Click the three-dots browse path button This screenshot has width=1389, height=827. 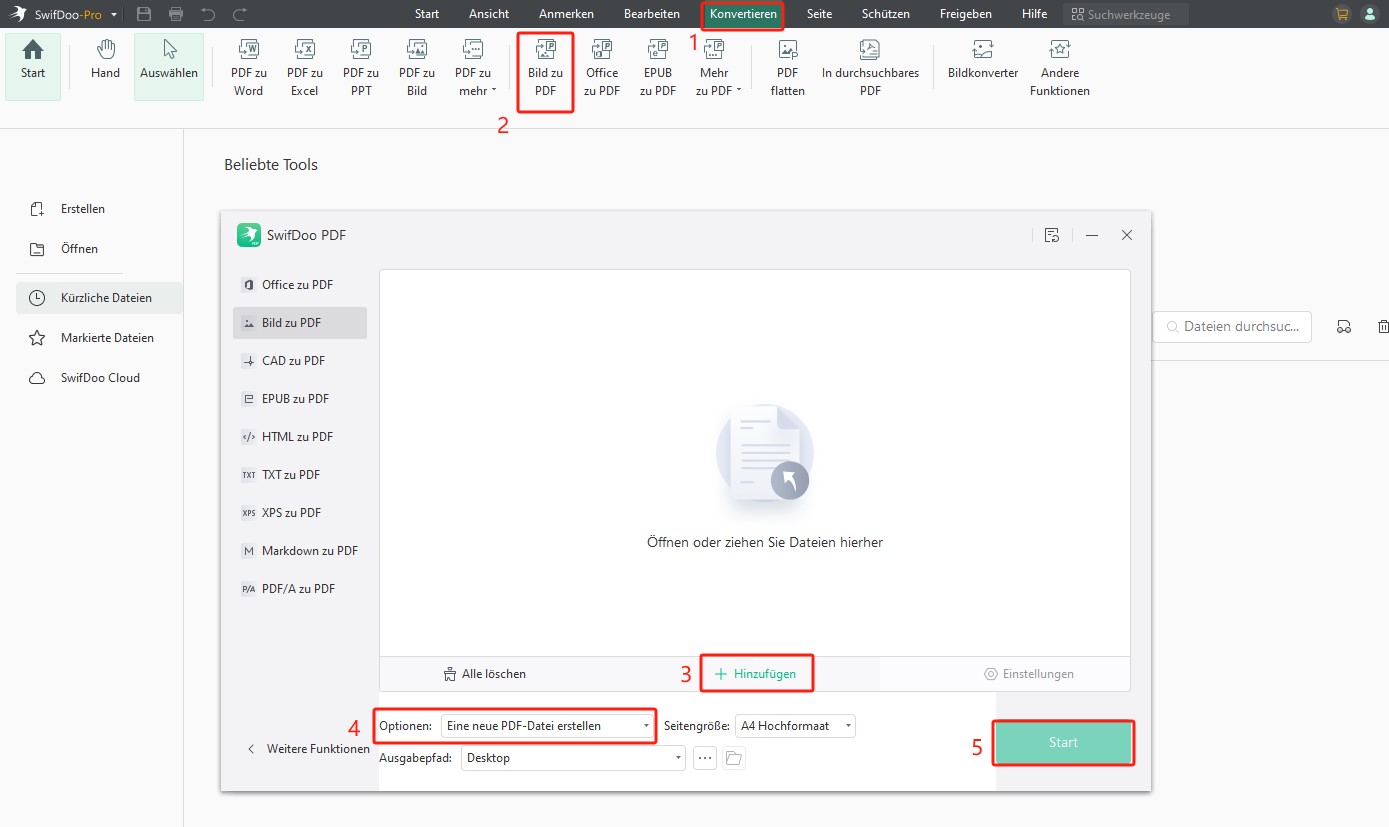(705, 758)
